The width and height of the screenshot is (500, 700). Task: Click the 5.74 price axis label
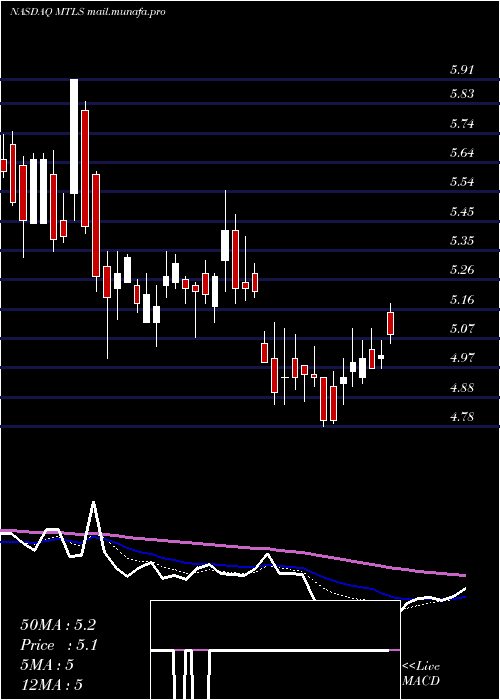click(x=462, y=123)
